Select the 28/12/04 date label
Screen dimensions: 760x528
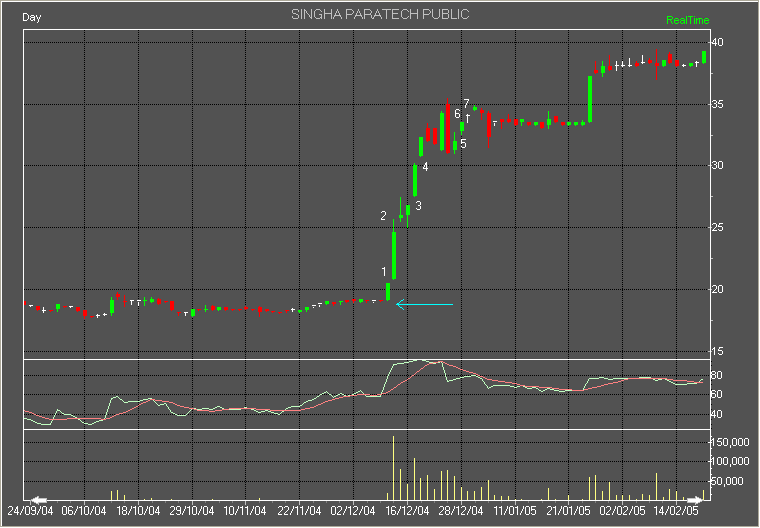[x=461, y=511]
